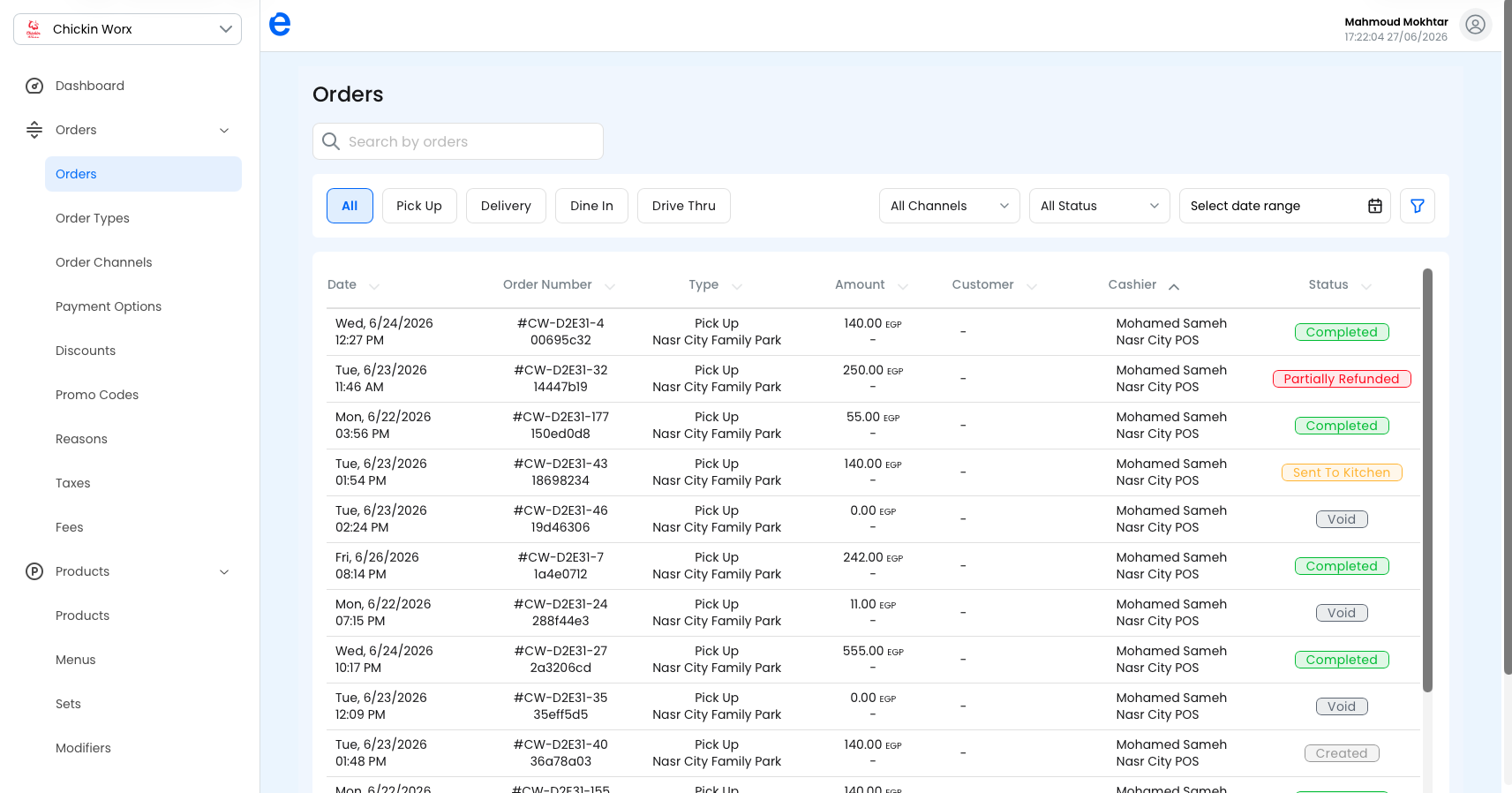
Task: Click the Void badge of order #CW-D2E31-46
Action: pyautogui.click(x=1342, y=519)
